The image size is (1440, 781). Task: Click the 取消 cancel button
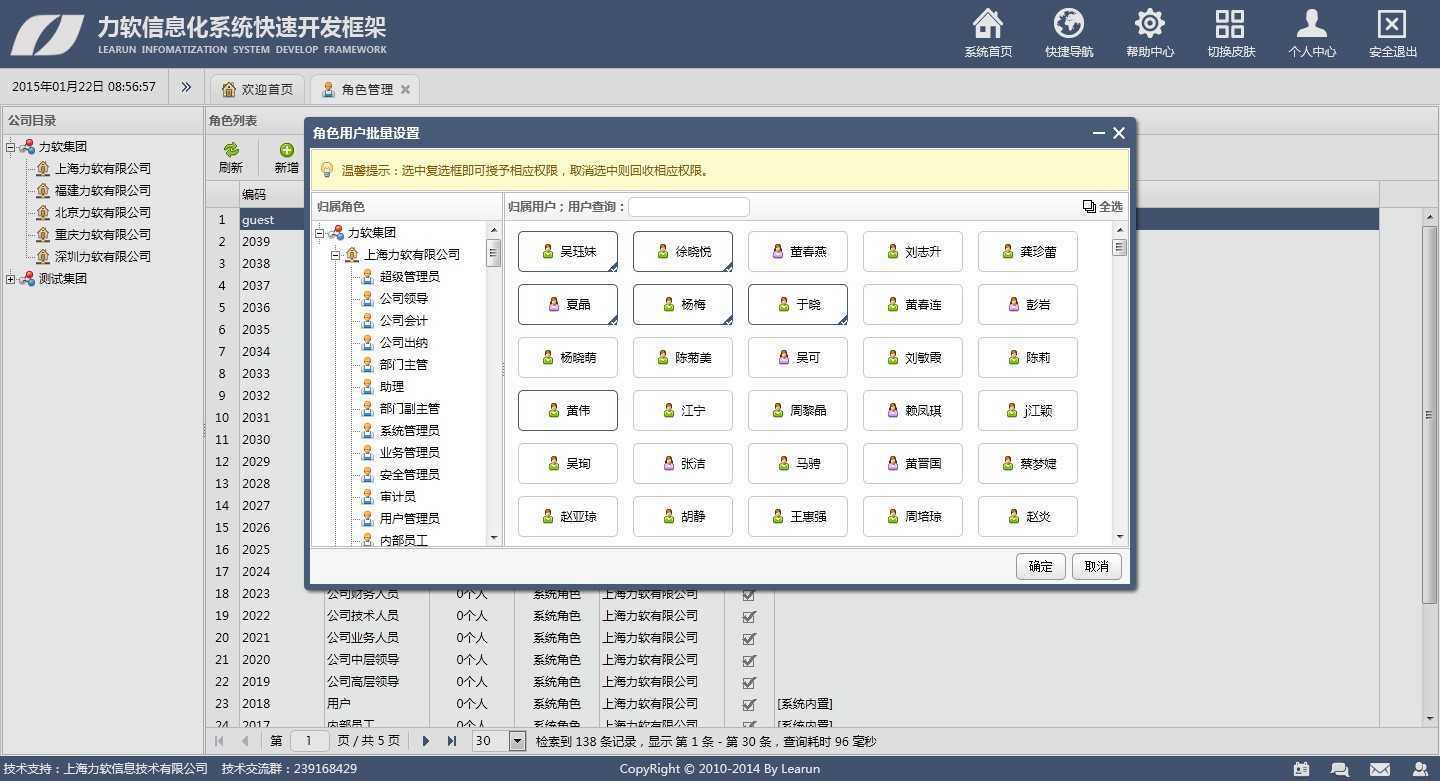pyautogui.click(x=1096, y=566)
